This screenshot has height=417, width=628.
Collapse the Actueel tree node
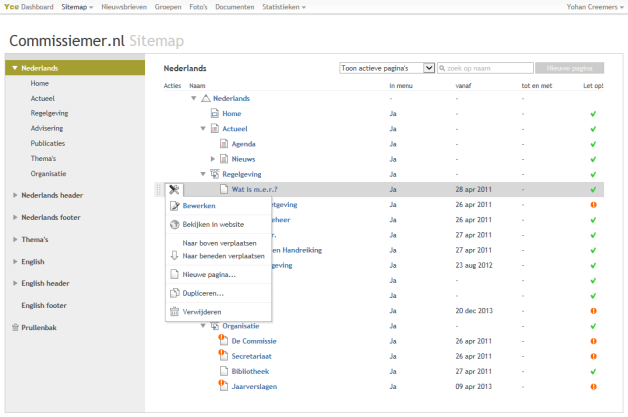click(203, 129)
